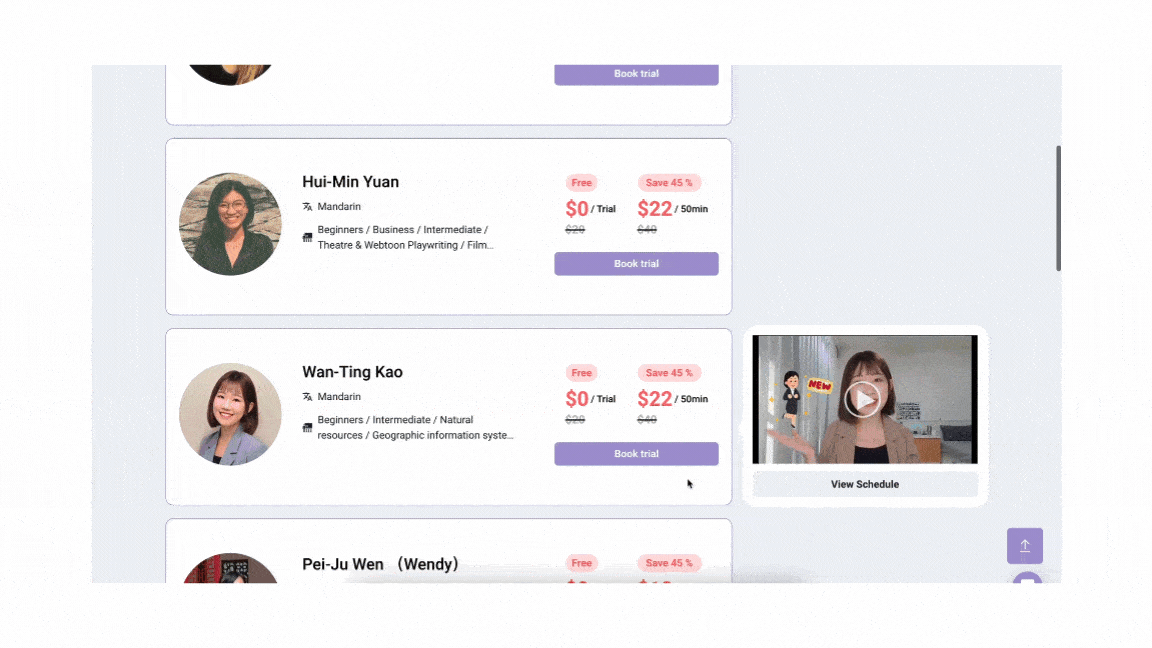Click the language icon near Pei-Ju Wen's name
The height and width of the screenshot is (648, 1152).
point(307,588)
